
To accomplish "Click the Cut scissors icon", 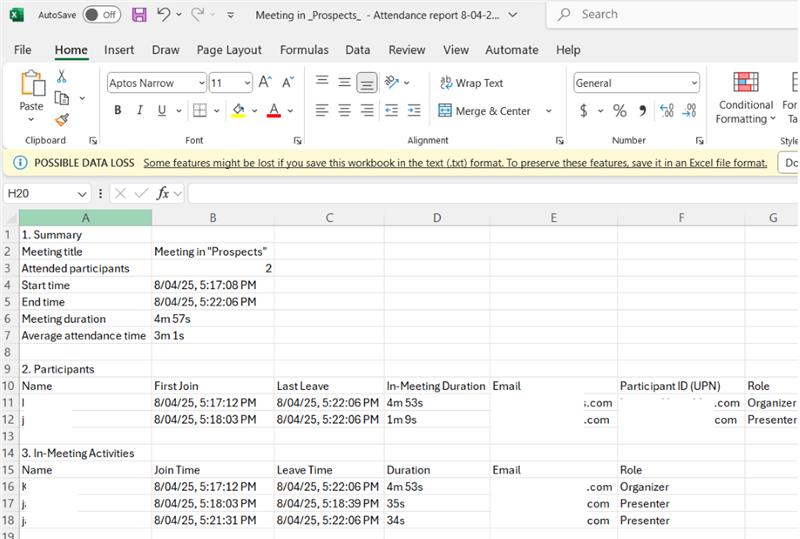I will click(62, 77).
